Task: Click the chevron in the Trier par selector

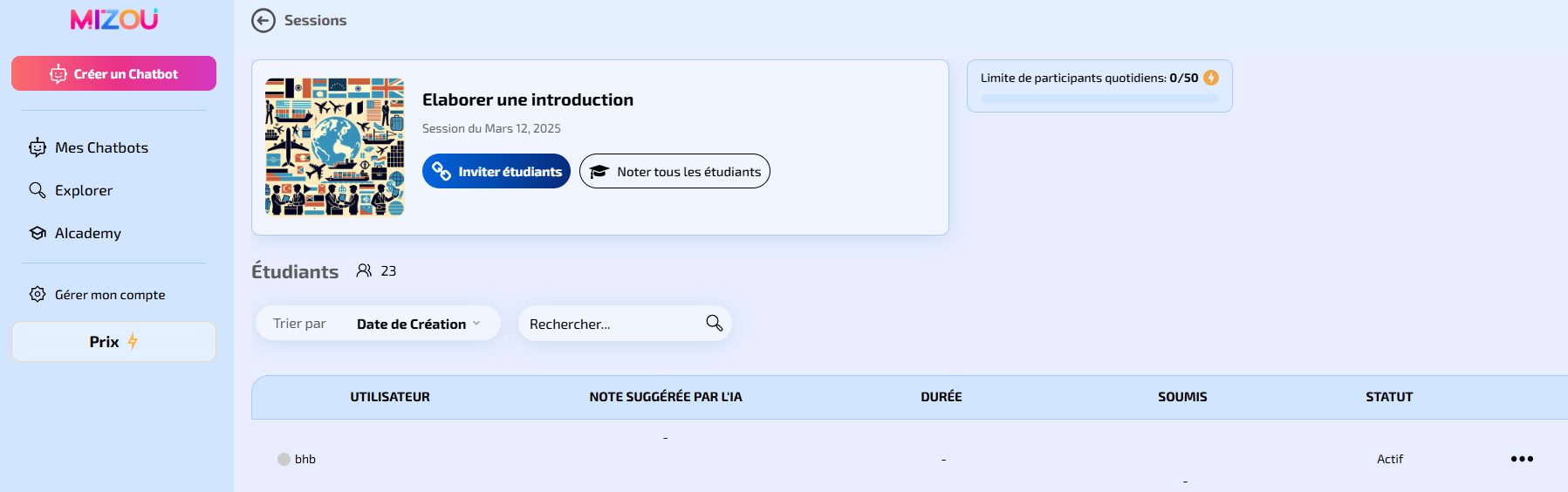Action: [476, 324]
